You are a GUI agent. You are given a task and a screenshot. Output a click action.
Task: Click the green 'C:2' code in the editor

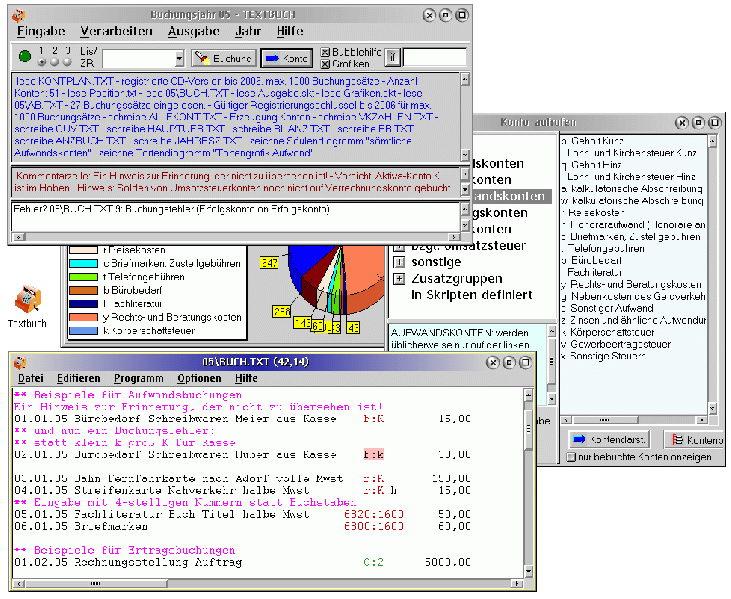pos(373,562)
